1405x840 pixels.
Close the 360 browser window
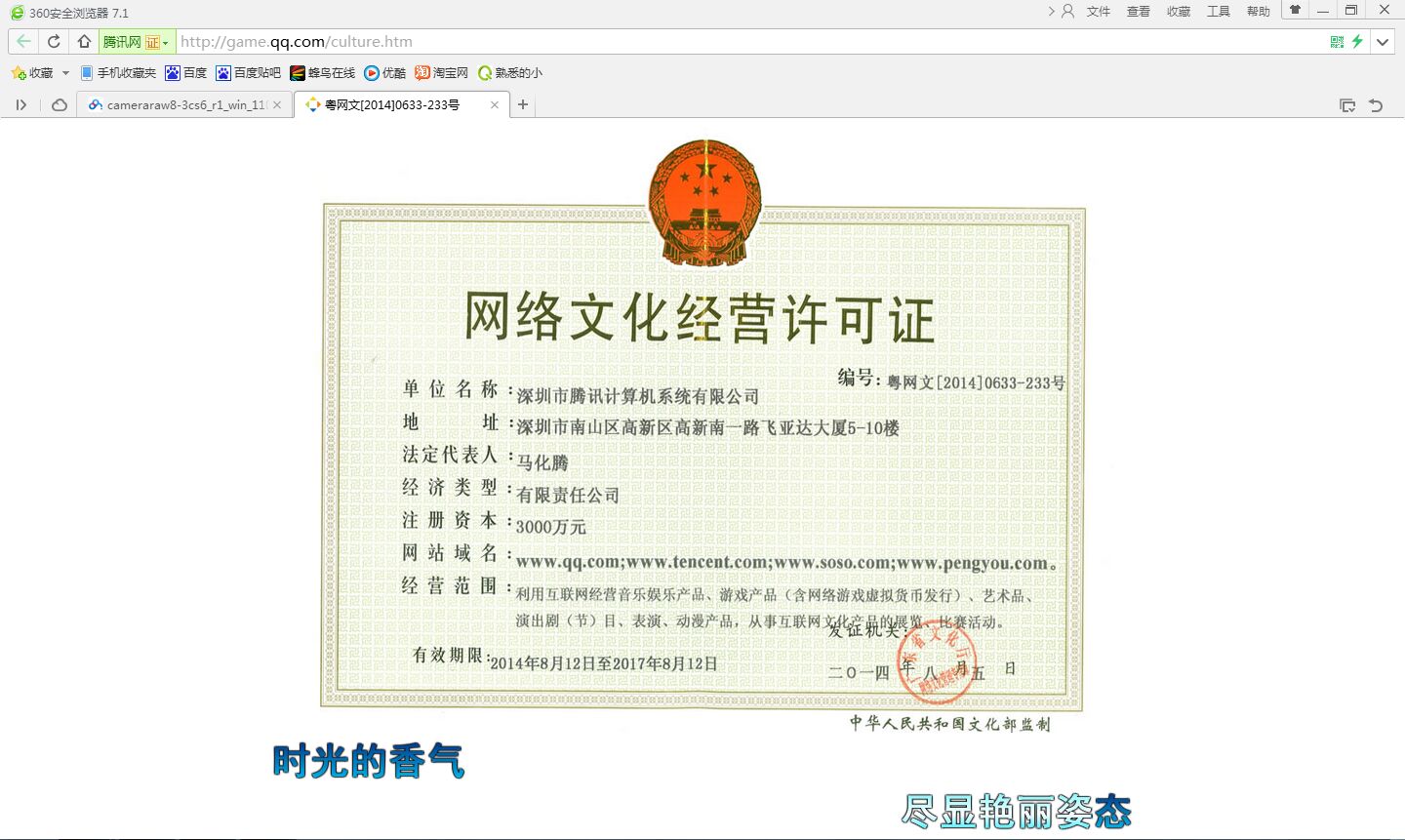(x=1385, y=11)
